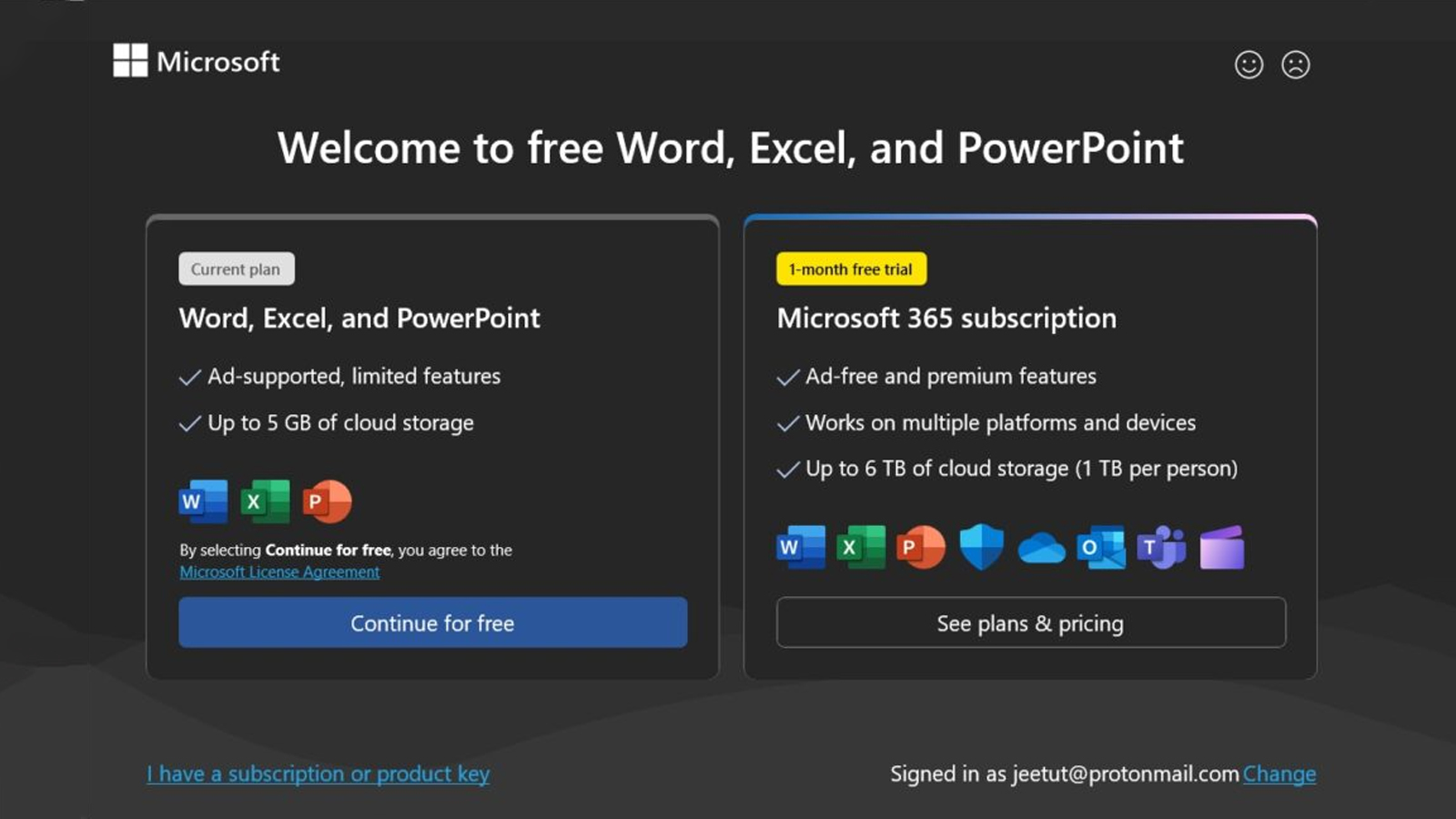Image resolution: width=1456 pixels, height=819 pixels.
Task: Click the Microsoft Teams icon
Action: tap(1161, 547)
